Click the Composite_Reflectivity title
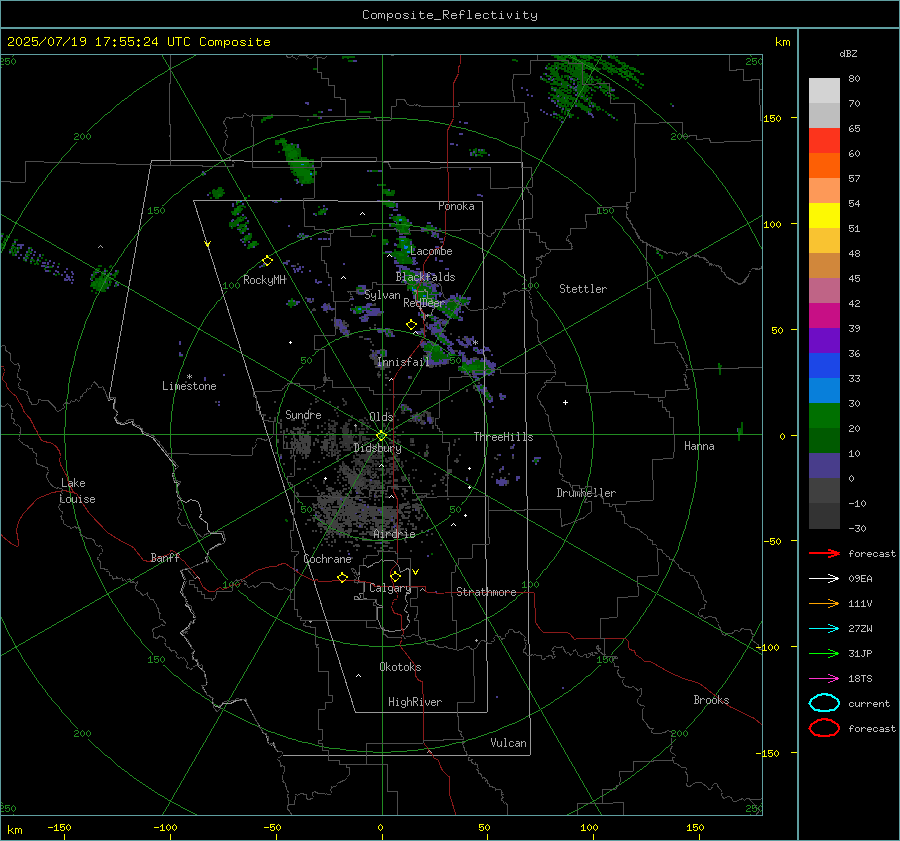This screenshot has width=900, height=841. coord(450,15)
